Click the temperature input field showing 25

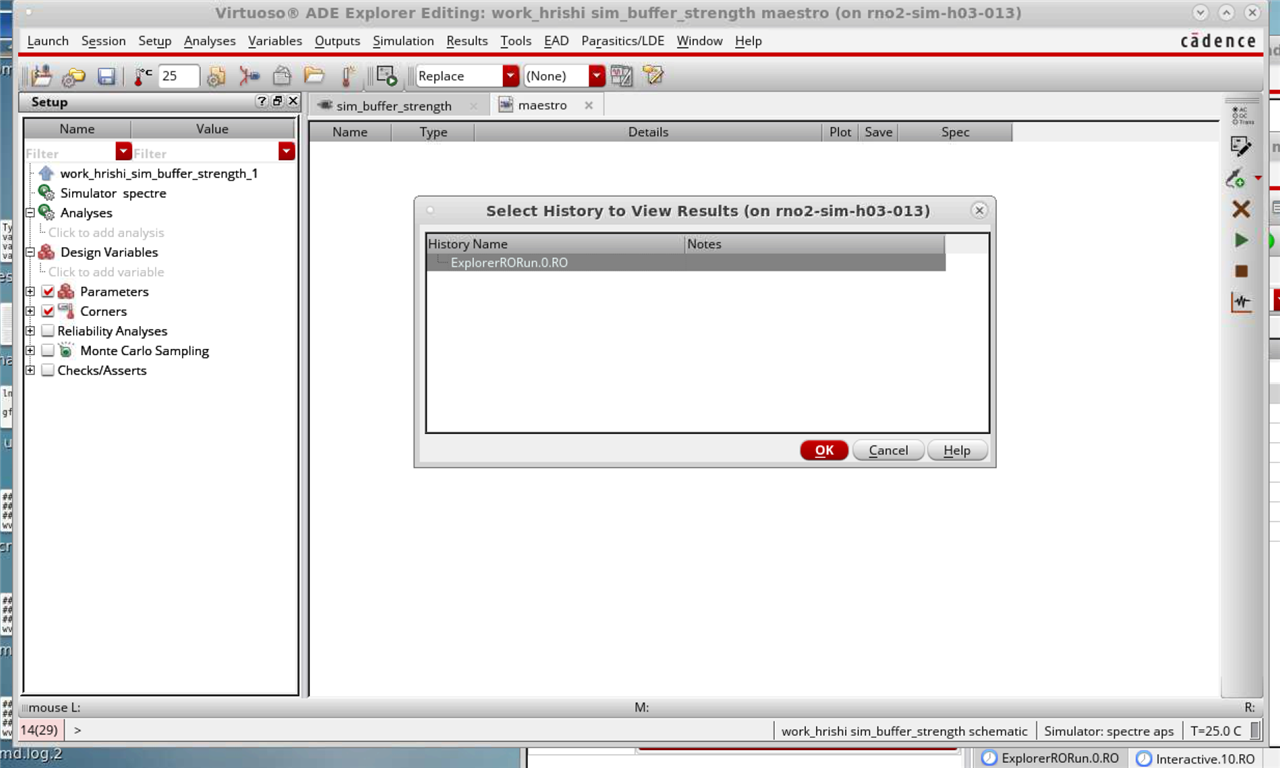(x=179, y=76)
